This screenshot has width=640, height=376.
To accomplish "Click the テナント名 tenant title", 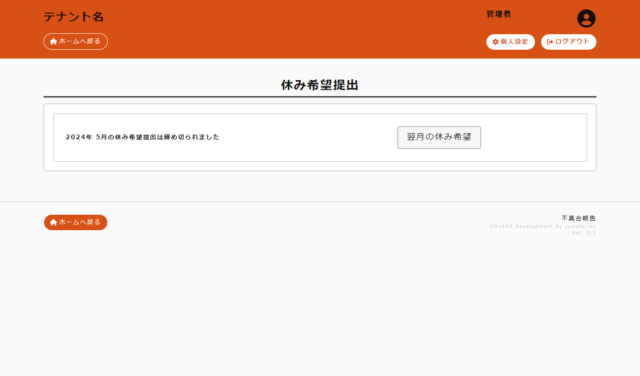I will [x=74, y=17].
